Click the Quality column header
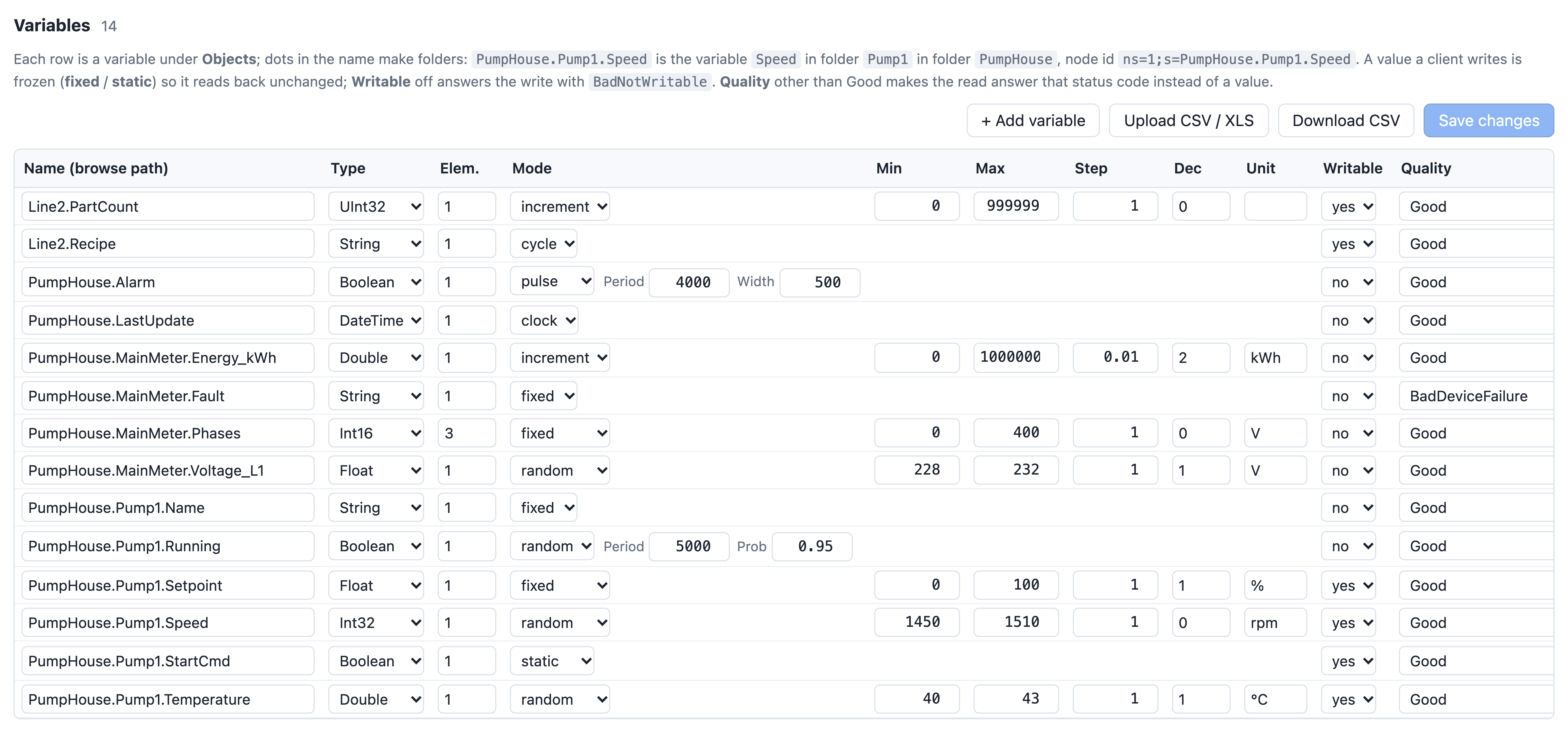 (x=1426, y=169)
